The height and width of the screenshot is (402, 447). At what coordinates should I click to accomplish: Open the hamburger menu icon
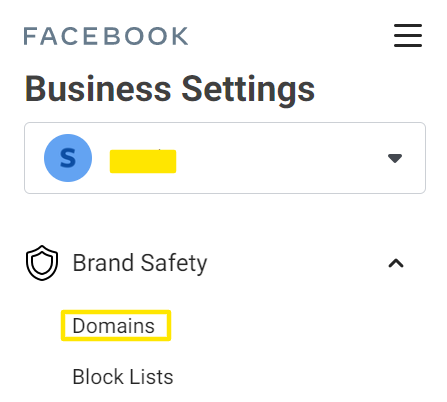pyautogui.click(x=408, y=35)
